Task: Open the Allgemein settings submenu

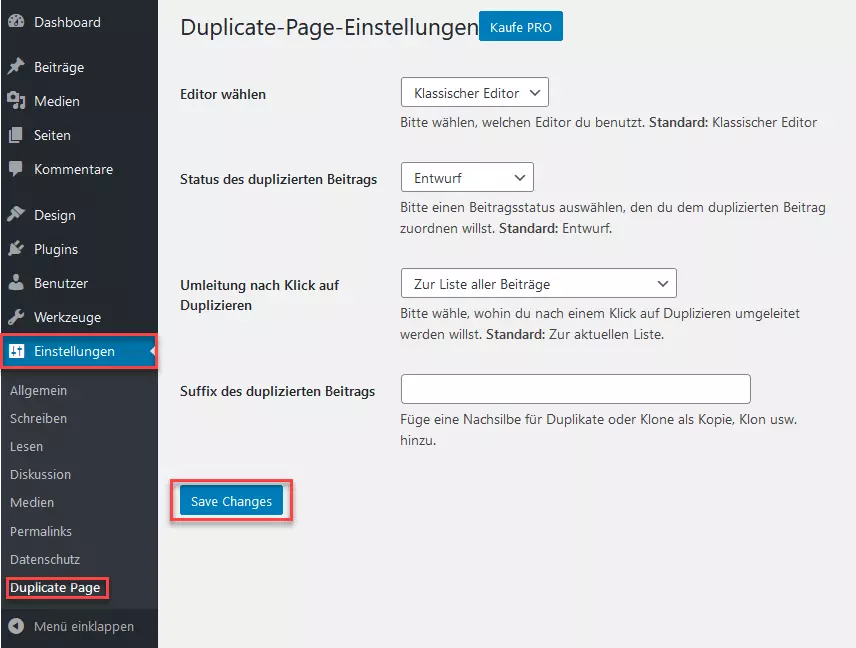Action: [38, 390]
